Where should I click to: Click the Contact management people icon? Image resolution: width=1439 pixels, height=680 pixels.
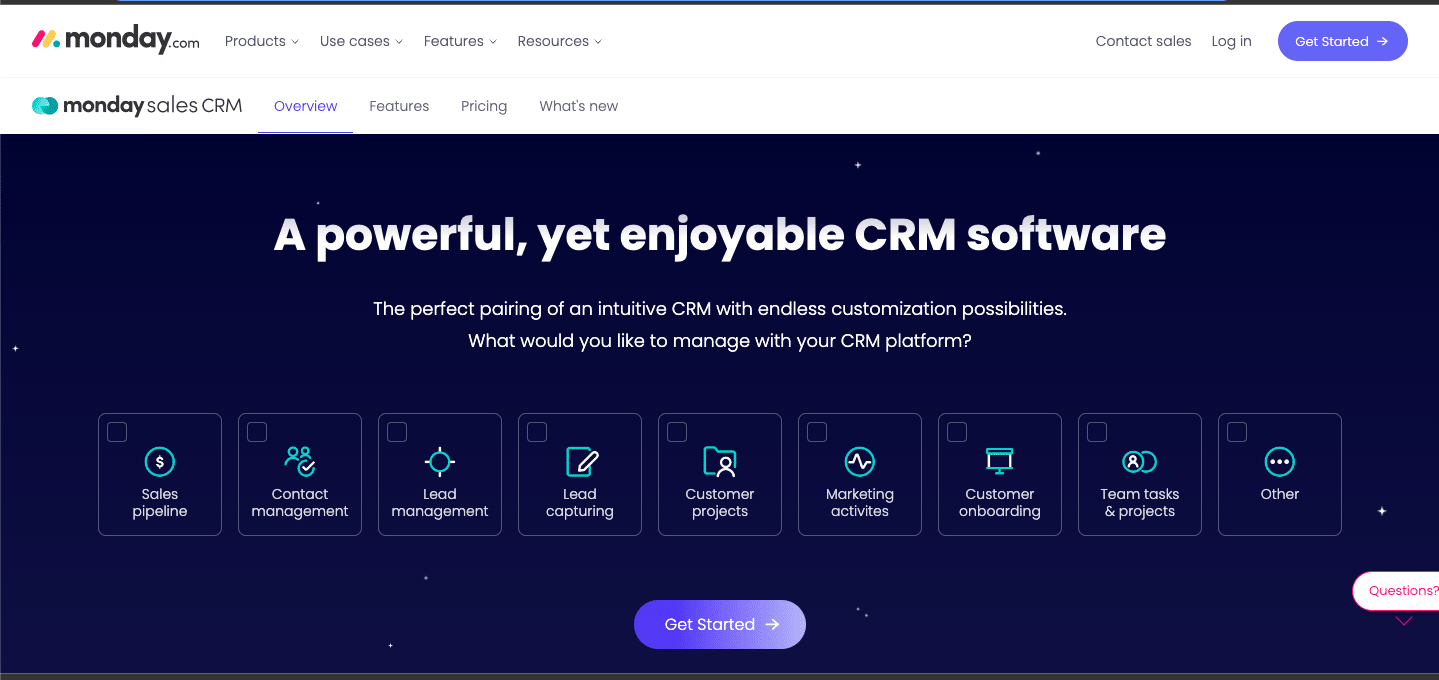300,461
